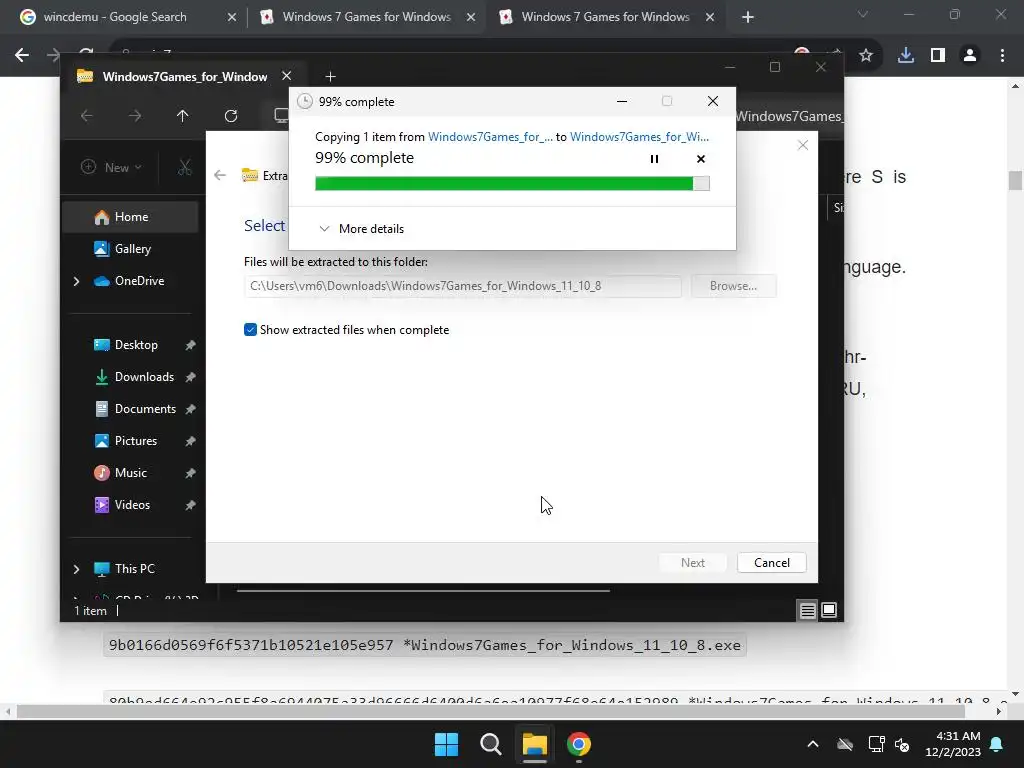Screen dimensions: 1024x768
Task: Expand the This PC tree node
Action: click(76, 569)
